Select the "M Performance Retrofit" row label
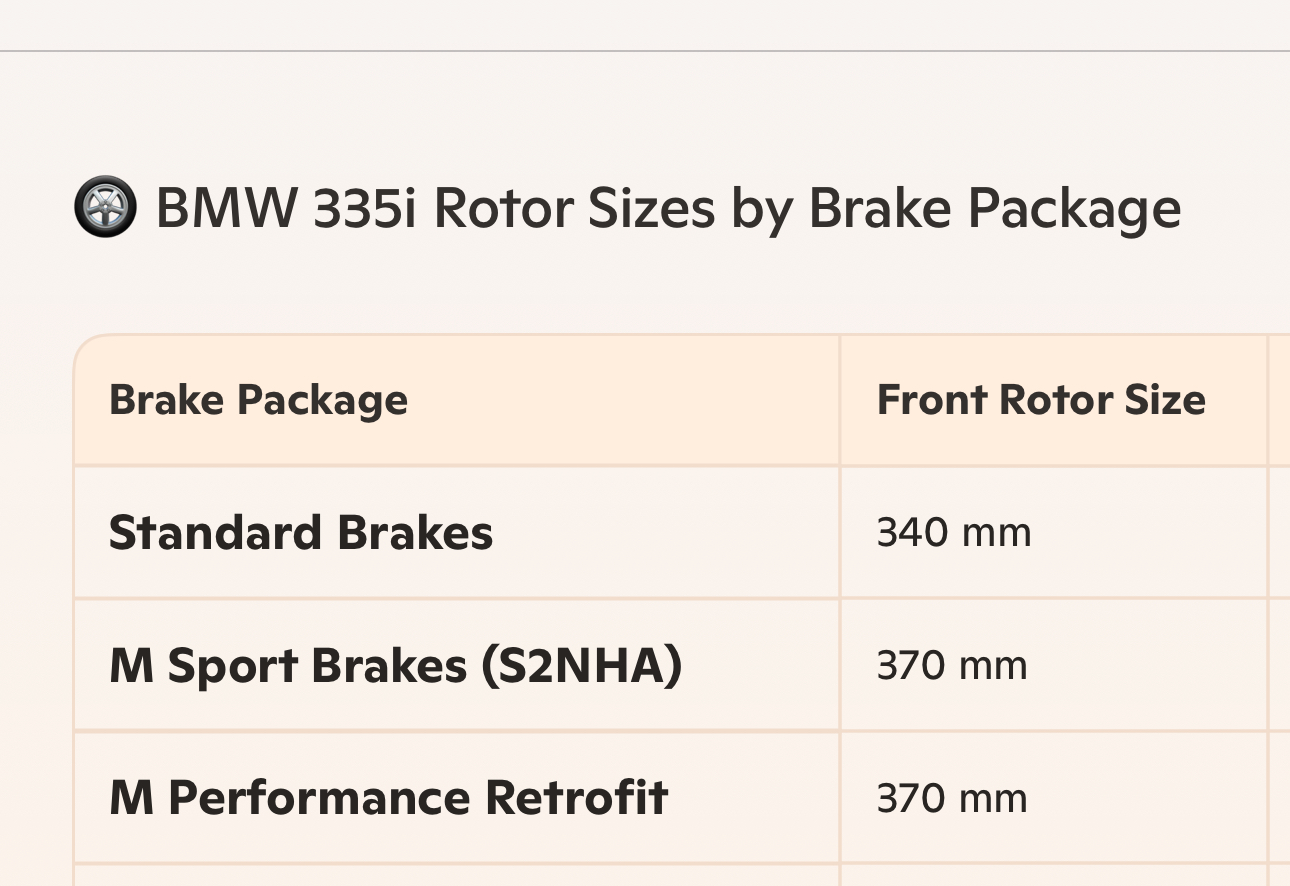The image size is (1290, 886). 388,798
